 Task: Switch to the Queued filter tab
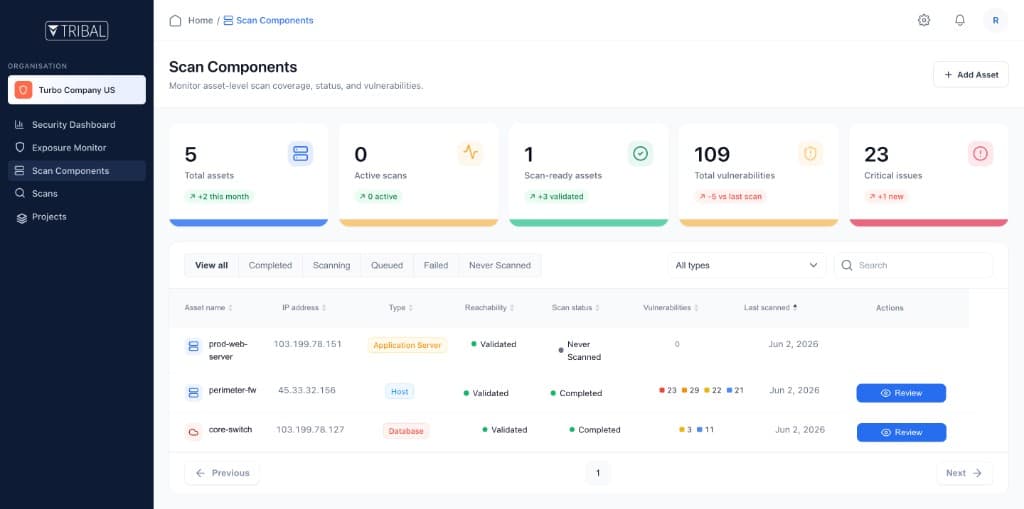click(x=387, y=265)
